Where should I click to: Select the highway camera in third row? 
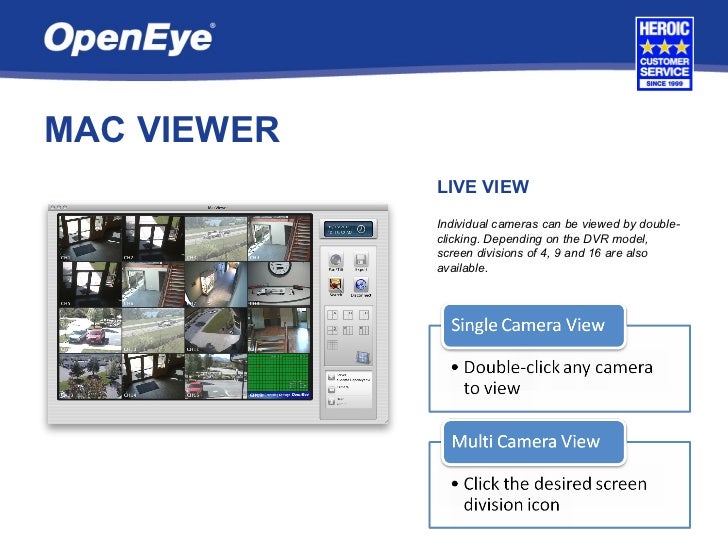point(153,330)
